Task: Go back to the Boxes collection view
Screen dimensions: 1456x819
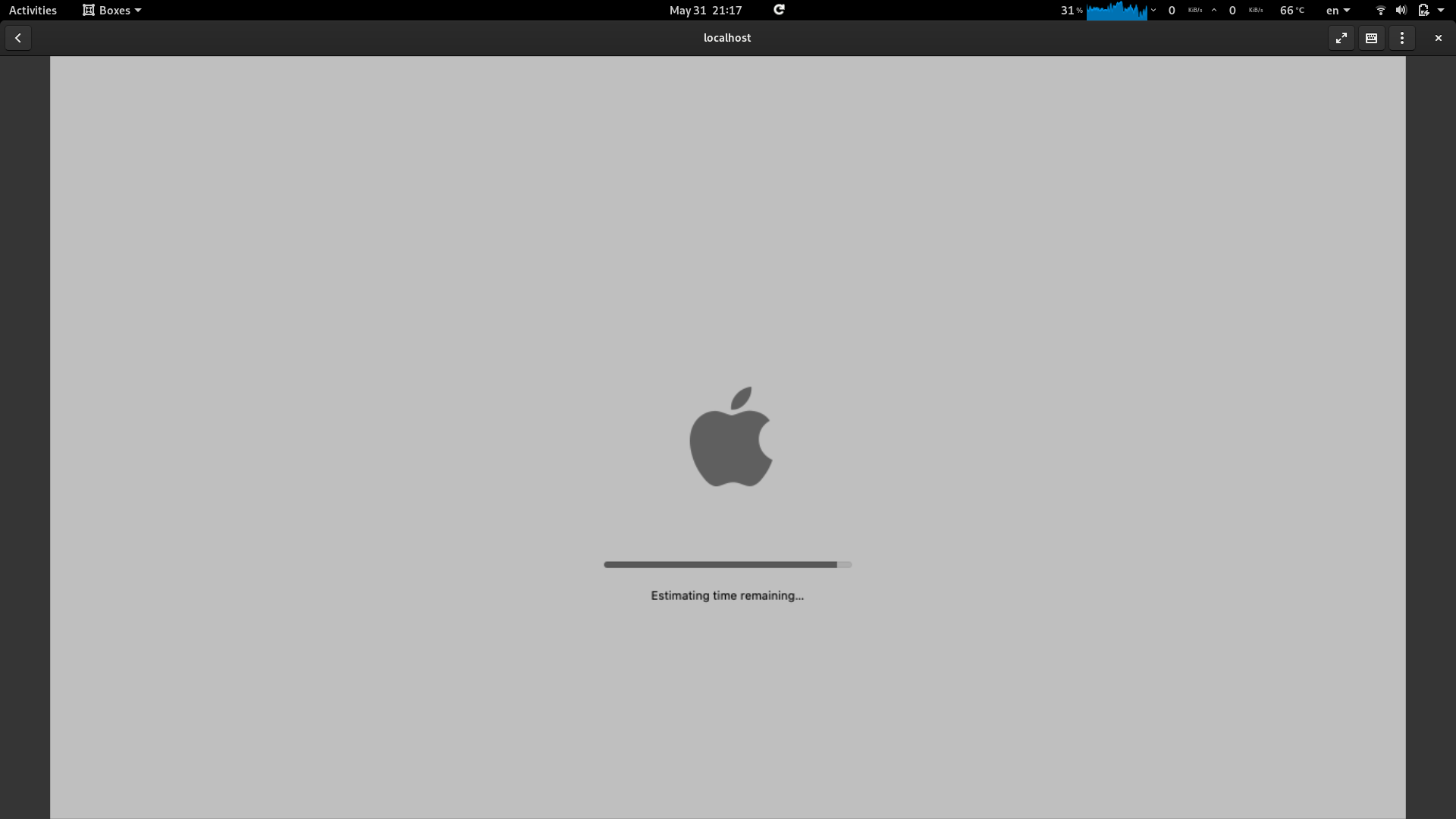Action: tap(17, 37)
